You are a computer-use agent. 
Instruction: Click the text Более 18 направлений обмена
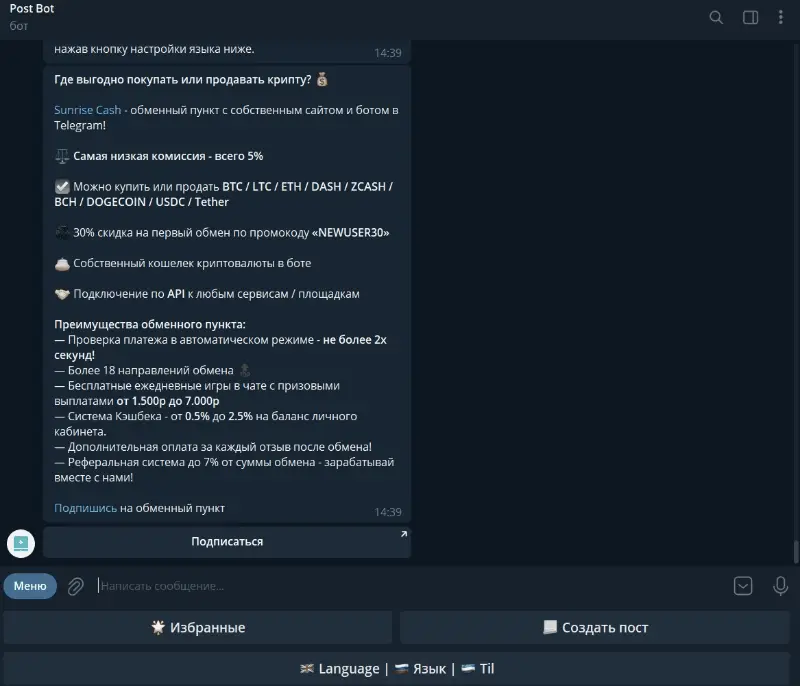(151, 370)
